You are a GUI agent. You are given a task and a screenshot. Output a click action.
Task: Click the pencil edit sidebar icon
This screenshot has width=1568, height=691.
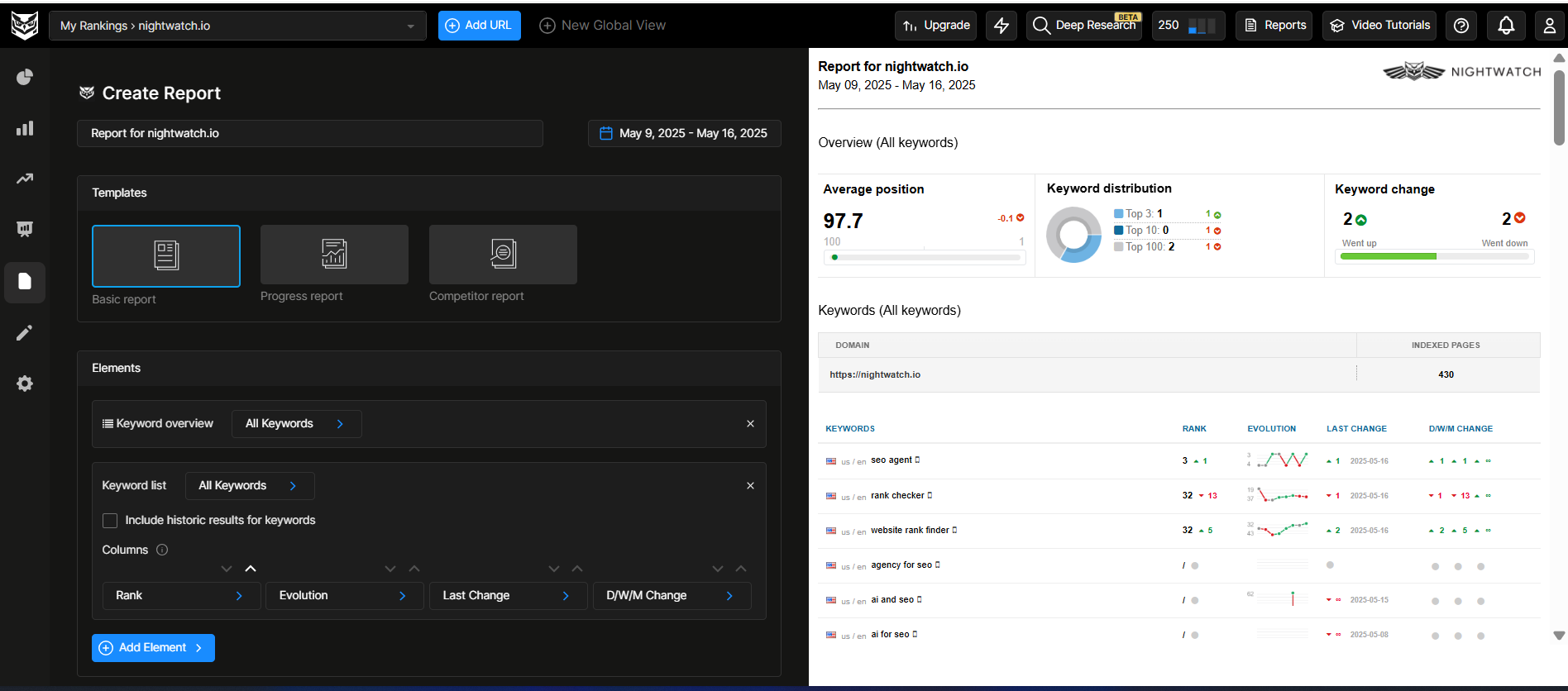click(x=25, y=333)
